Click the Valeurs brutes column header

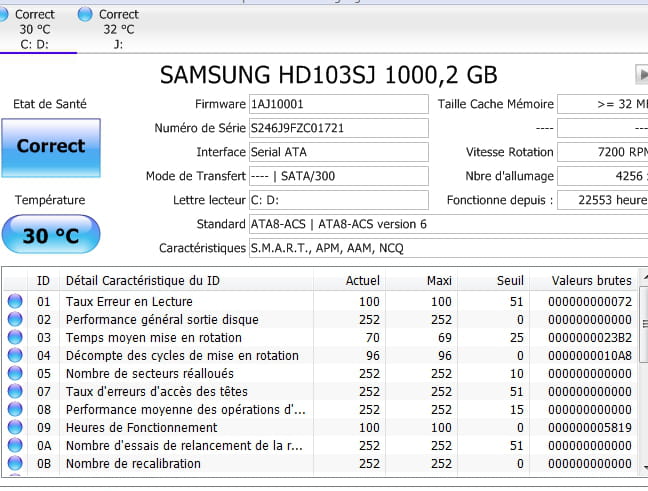click(583, 281)
